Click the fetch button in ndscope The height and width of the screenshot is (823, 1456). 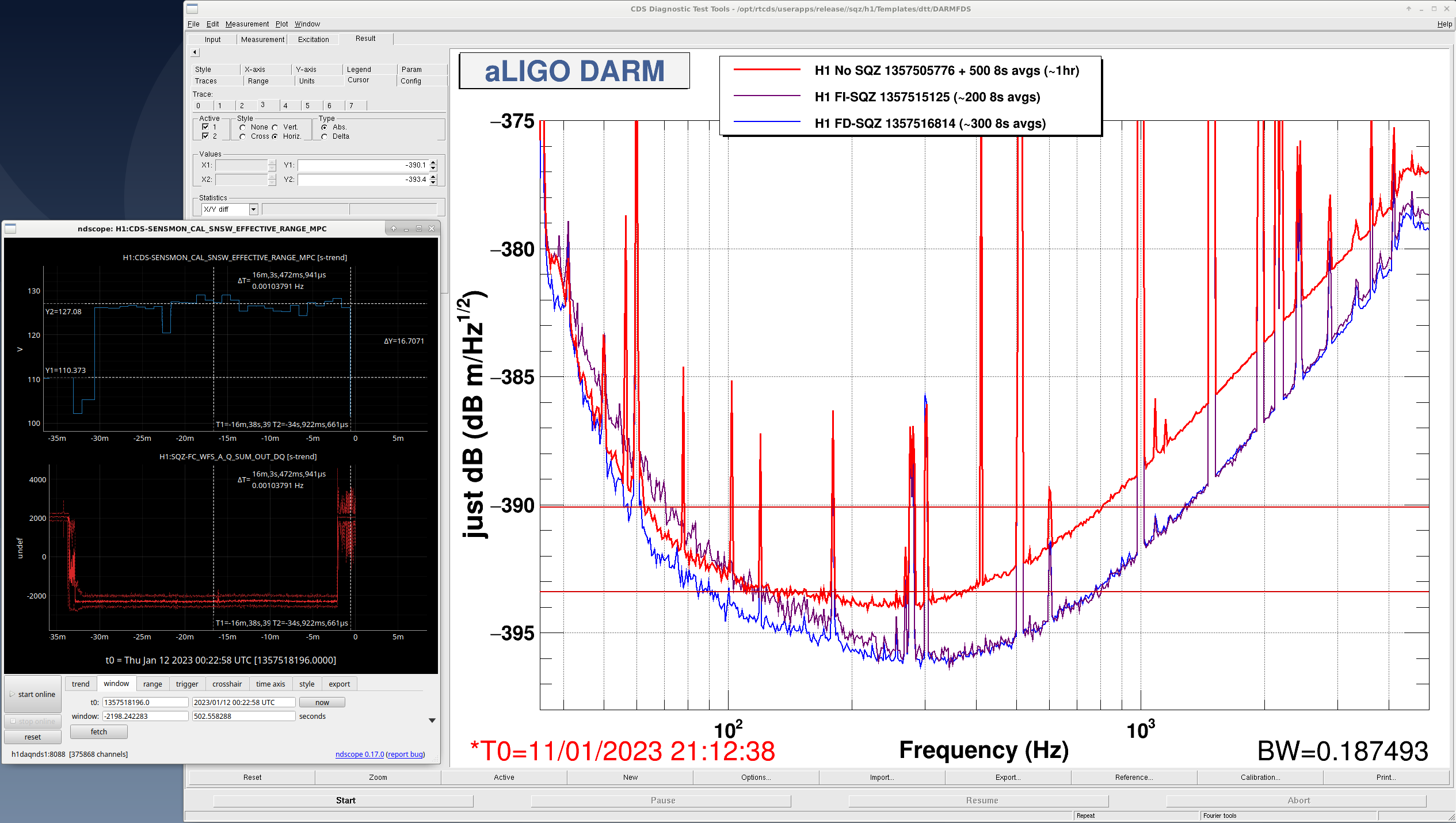click(99, 732)
